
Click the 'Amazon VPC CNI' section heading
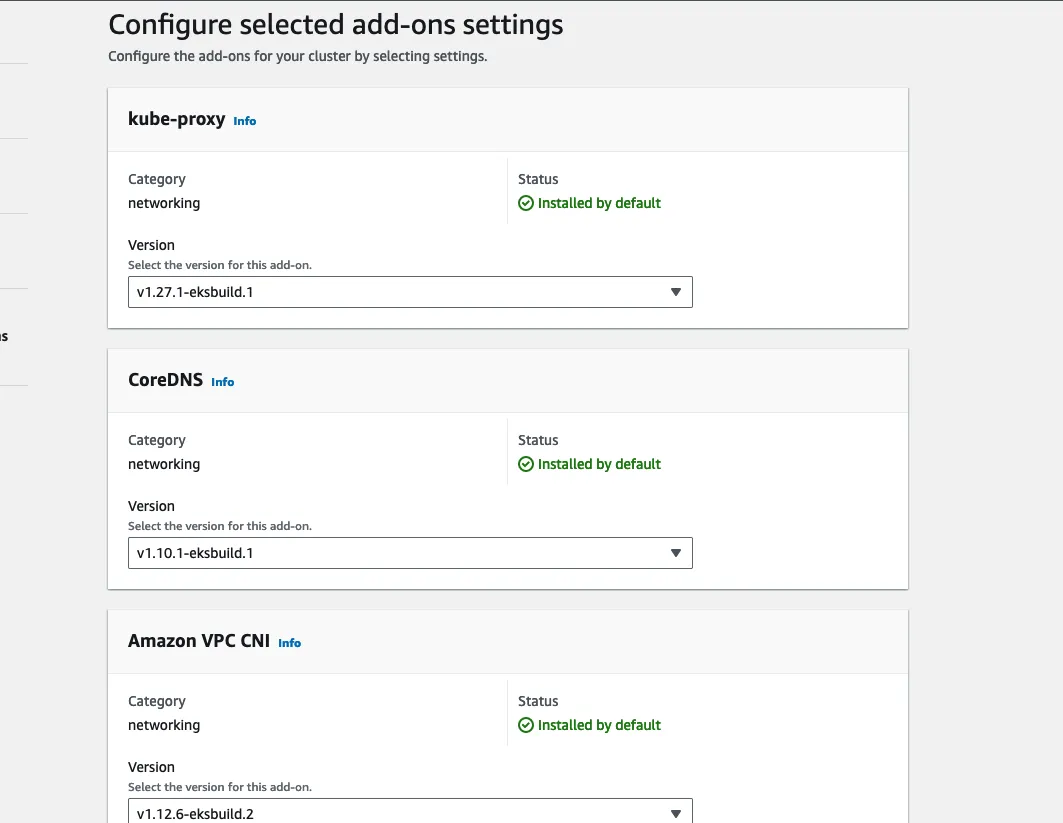199,641
